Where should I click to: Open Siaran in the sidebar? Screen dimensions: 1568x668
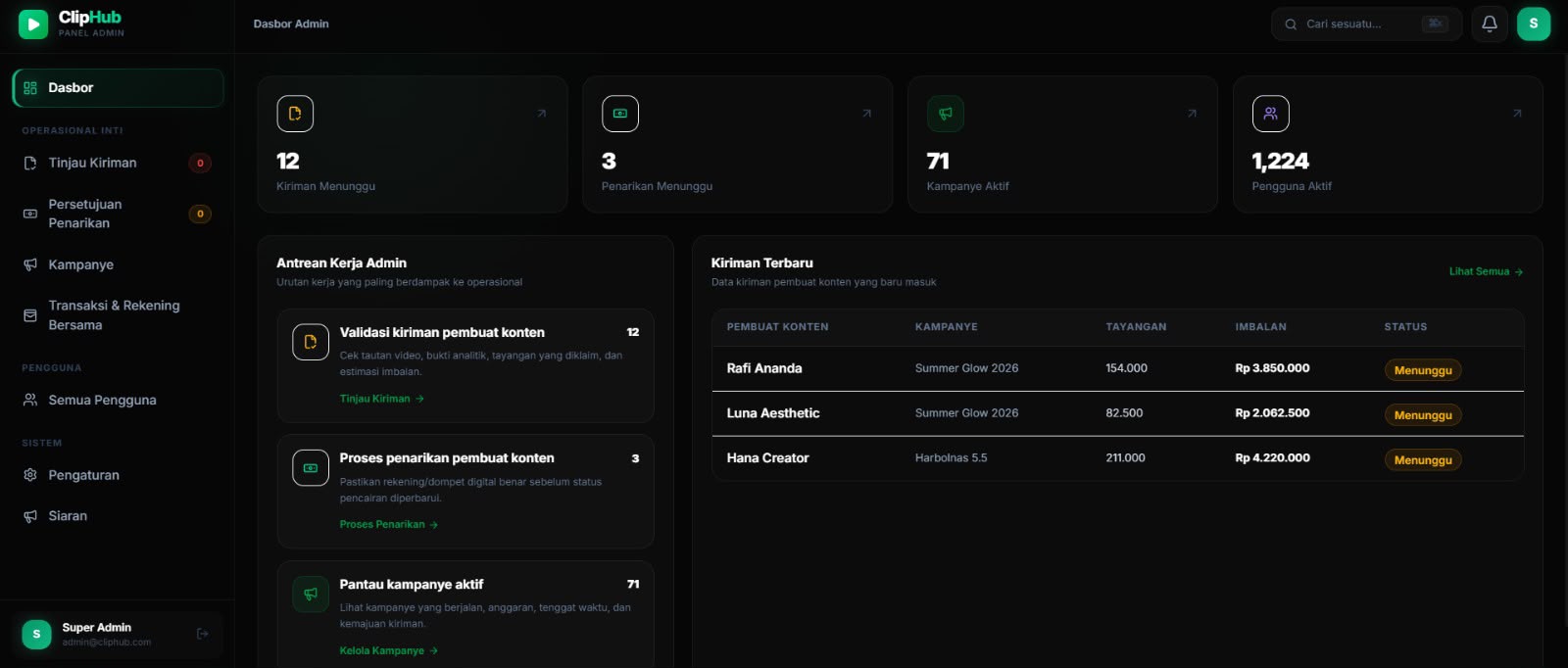pos(118,516)
